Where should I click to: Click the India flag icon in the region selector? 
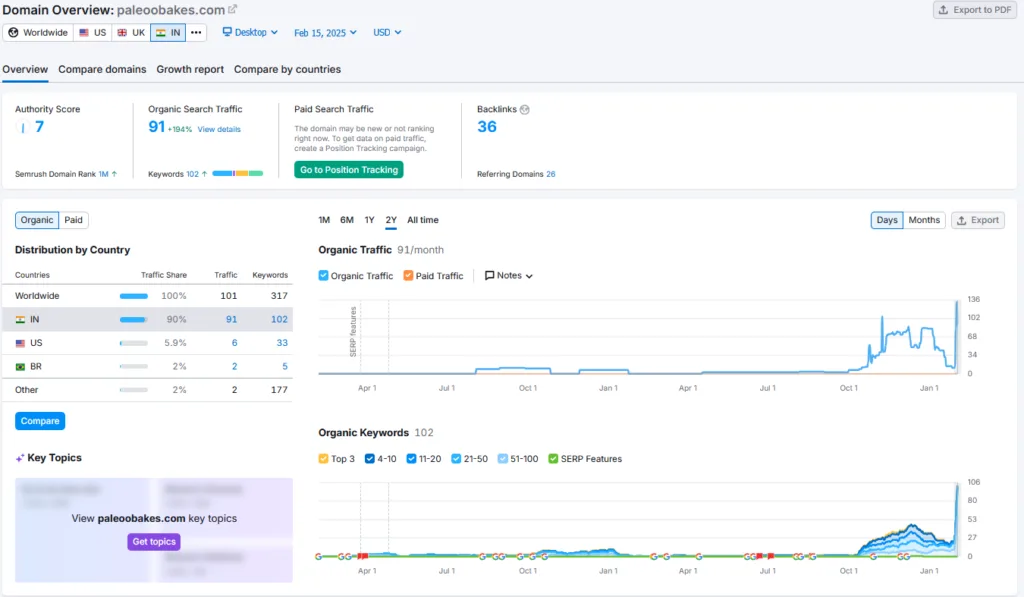[x=161, y=33]
